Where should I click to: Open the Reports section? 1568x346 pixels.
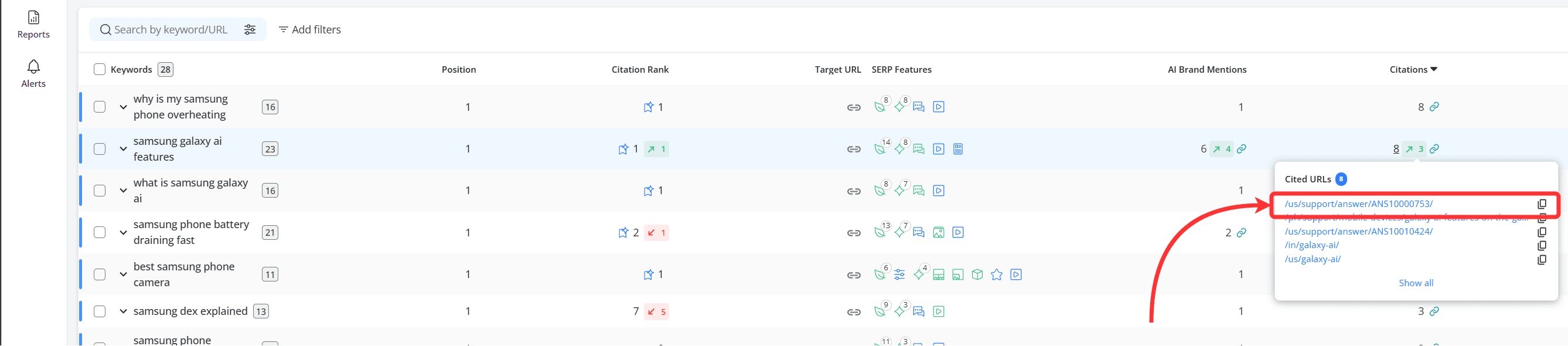pos(33,25)
